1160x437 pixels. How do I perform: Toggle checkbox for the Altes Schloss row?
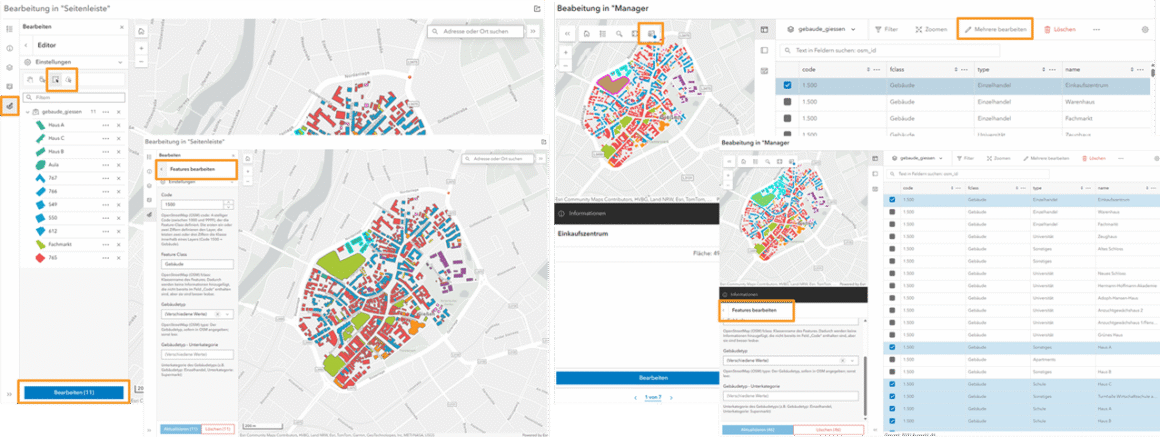click(x=891, y=250)
